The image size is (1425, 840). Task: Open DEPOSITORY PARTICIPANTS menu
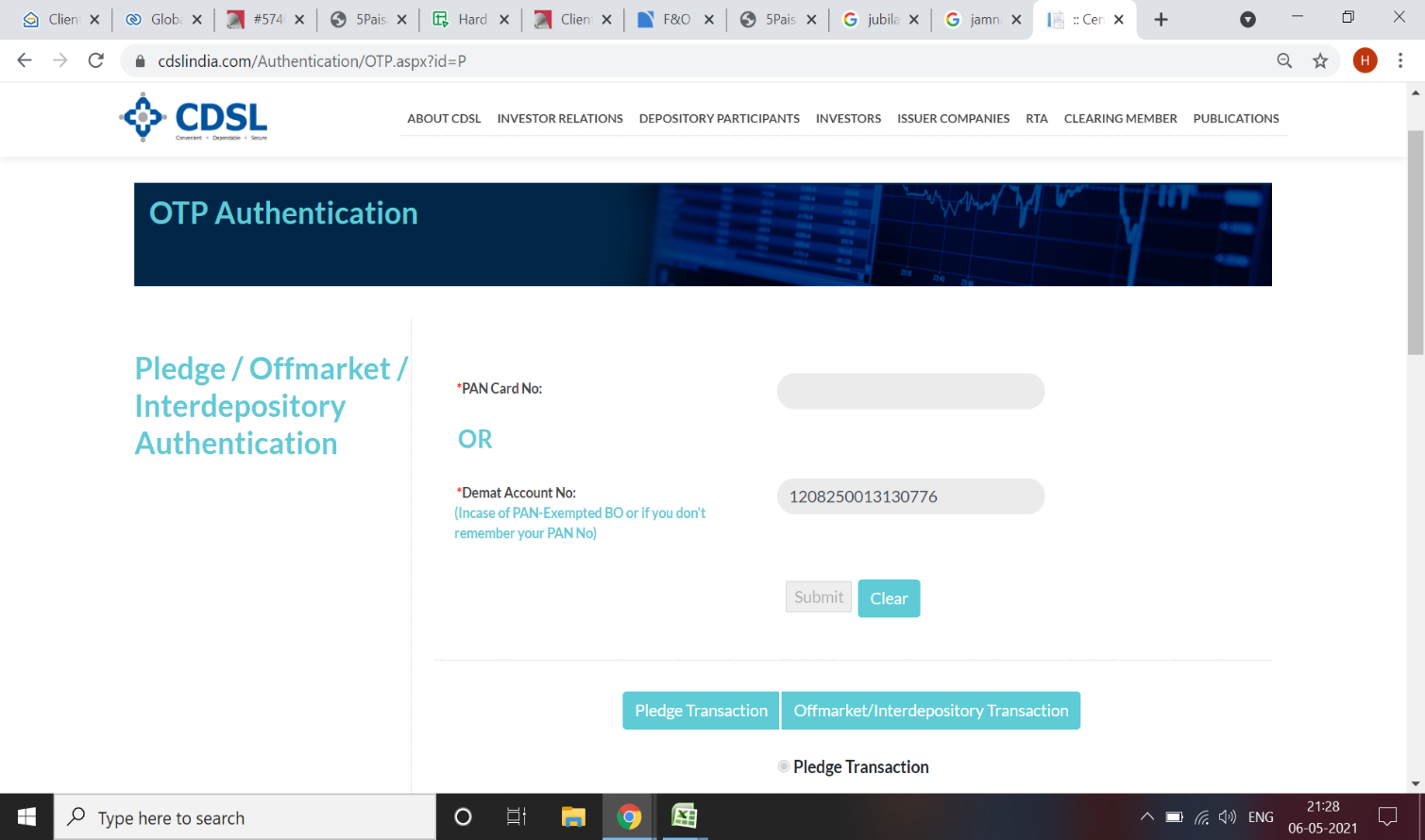tap(719, 118)
